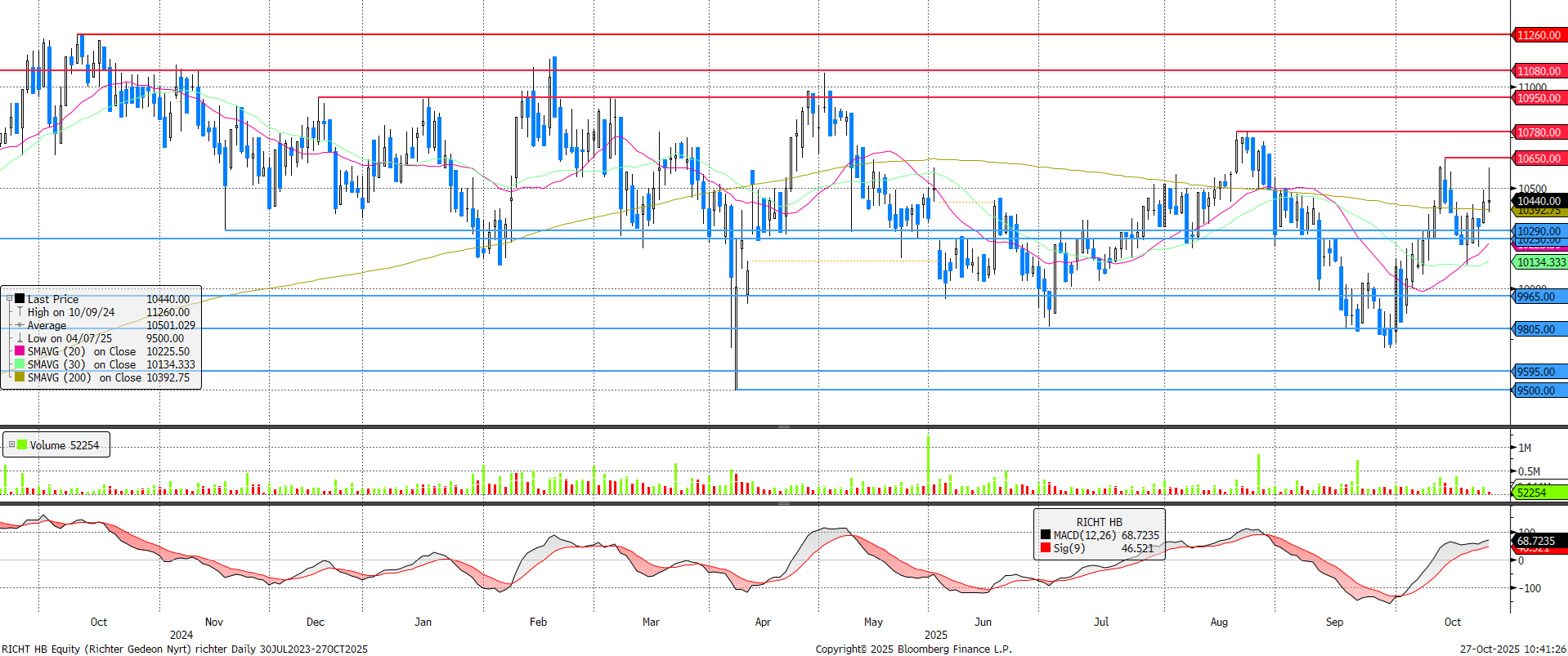Click the Low on 04/07/25 marker icon
Screen dimensions: 1568x656
pos(20,338)
